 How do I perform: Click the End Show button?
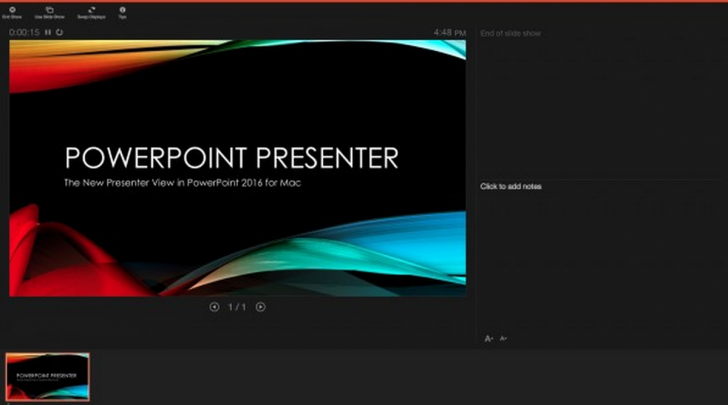(x=12, y=13)
